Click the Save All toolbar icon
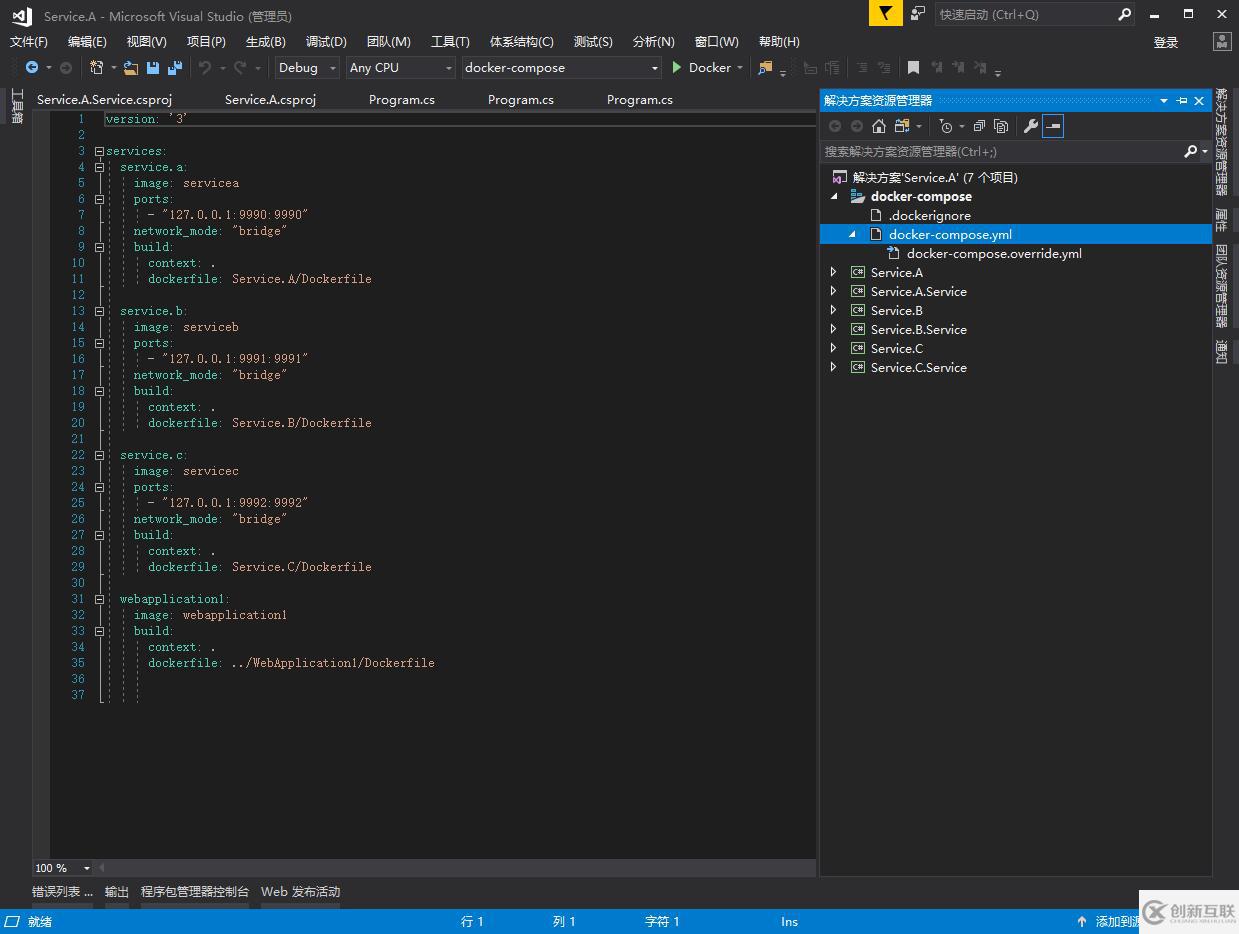1239x934 pixels. click(x=175, y=68)
